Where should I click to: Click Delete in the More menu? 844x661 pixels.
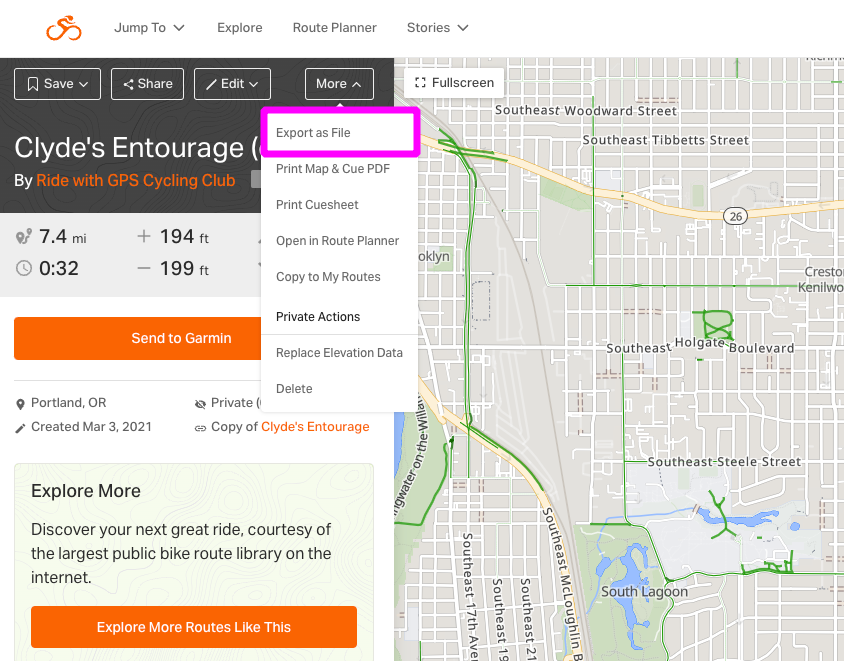(x=339, y=389)
